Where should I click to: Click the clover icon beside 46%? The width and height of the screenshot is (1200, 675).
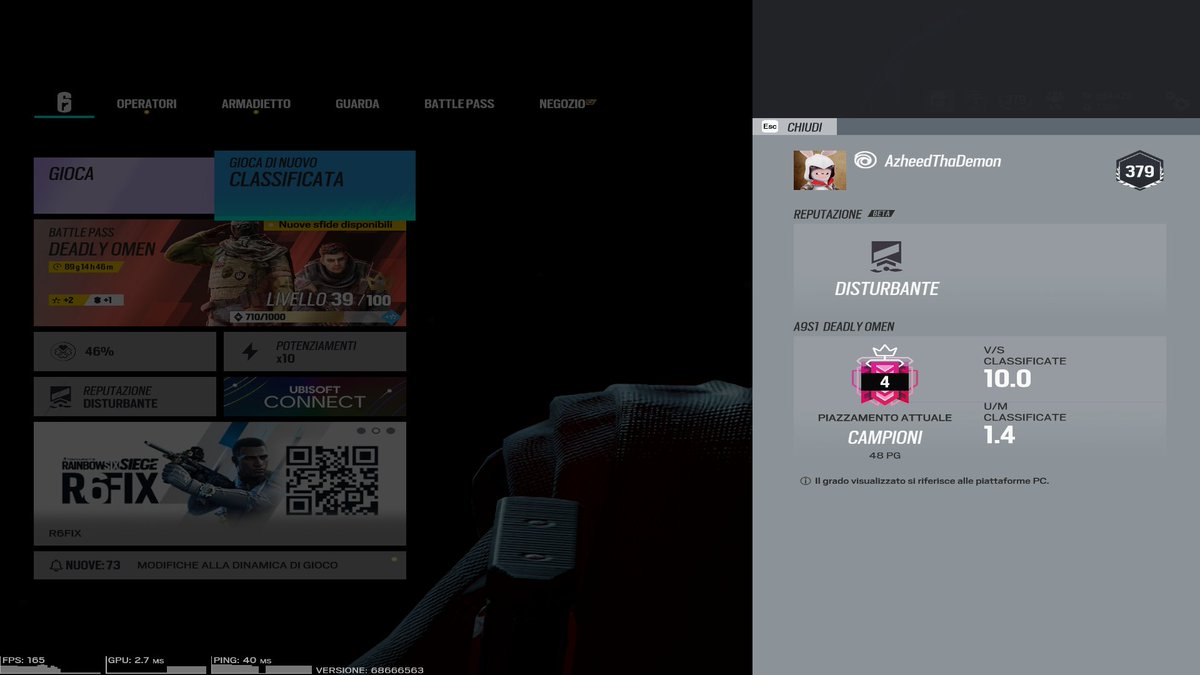[62, 352]
